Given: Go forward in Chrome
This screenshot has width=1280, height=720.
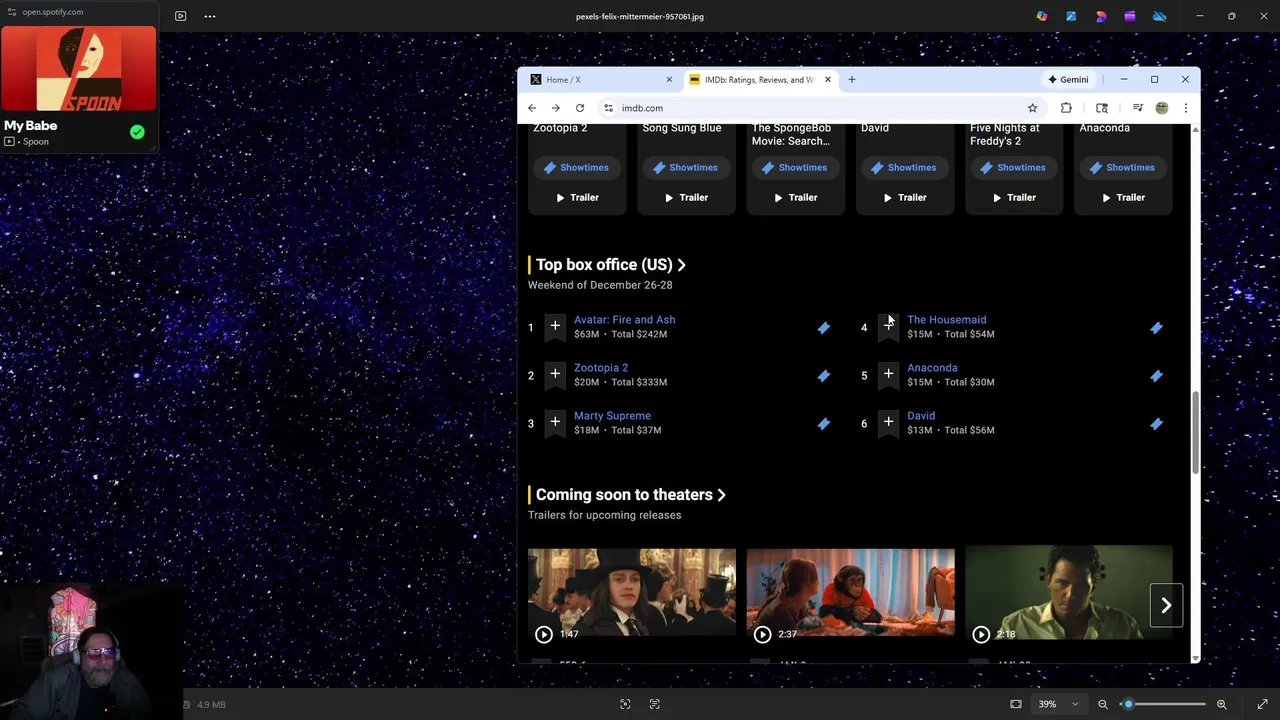Looking at the screenshot, I should pyautogui.click(x=556, y=108).
